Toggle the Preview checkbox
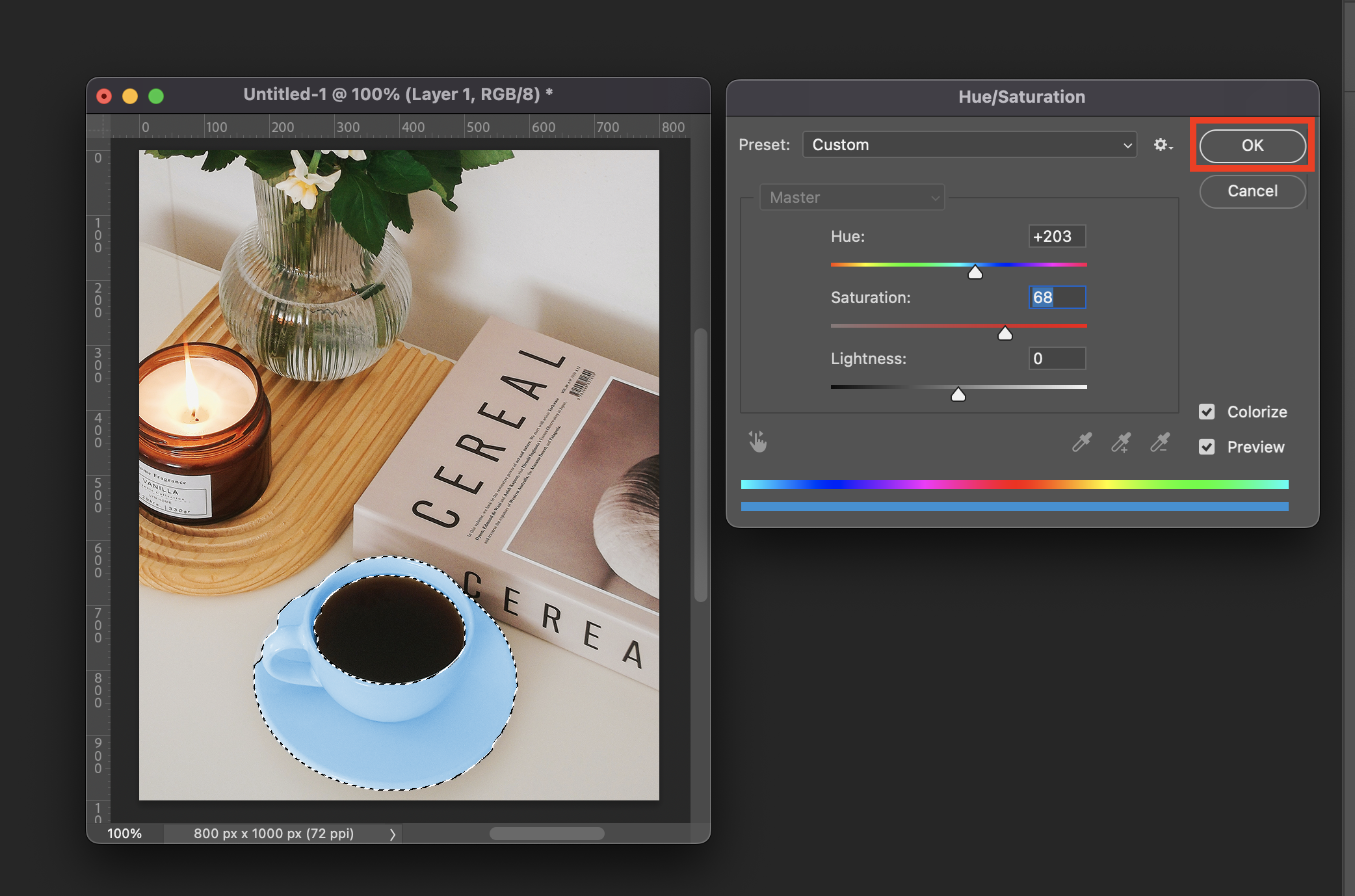 (1207, 447)
